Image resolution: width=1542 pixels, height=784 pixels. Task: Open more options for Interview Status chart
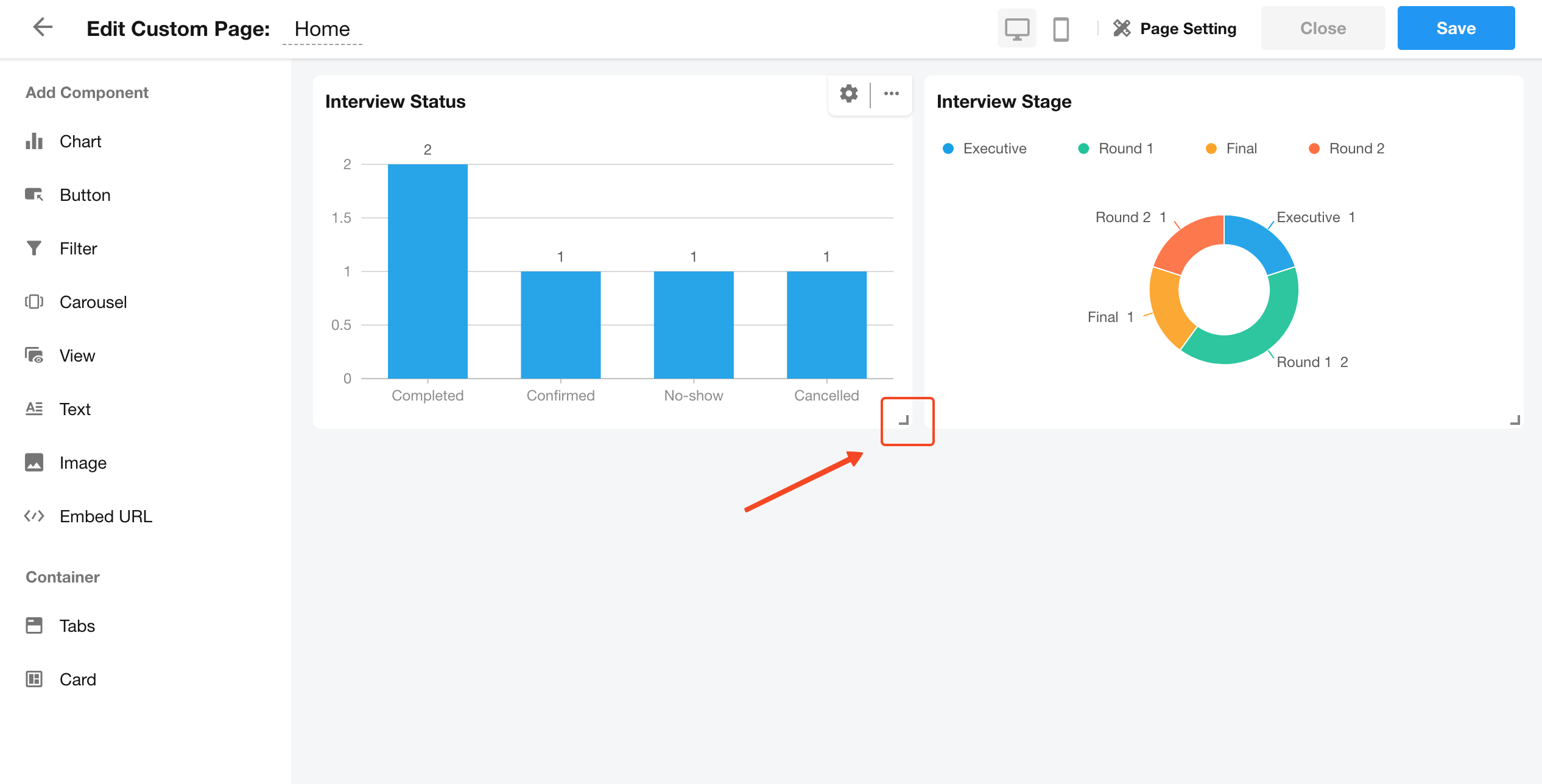tap(892, 94)
